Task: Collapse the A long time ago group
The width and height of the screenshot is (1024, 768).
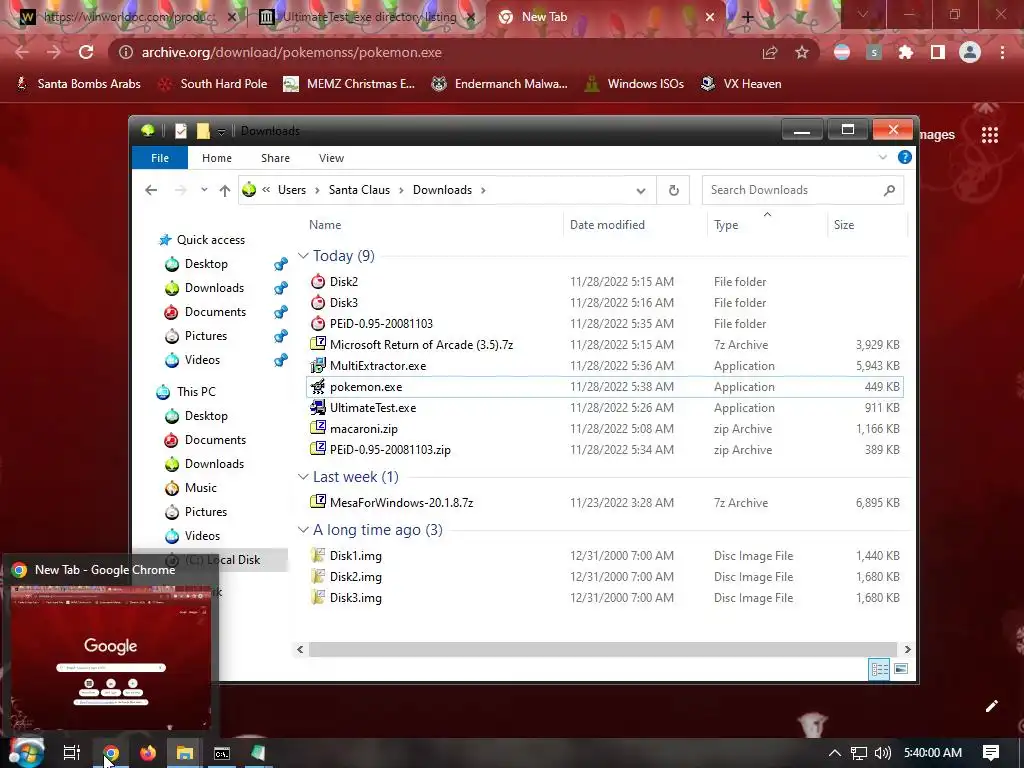Action: coord(303,530)
